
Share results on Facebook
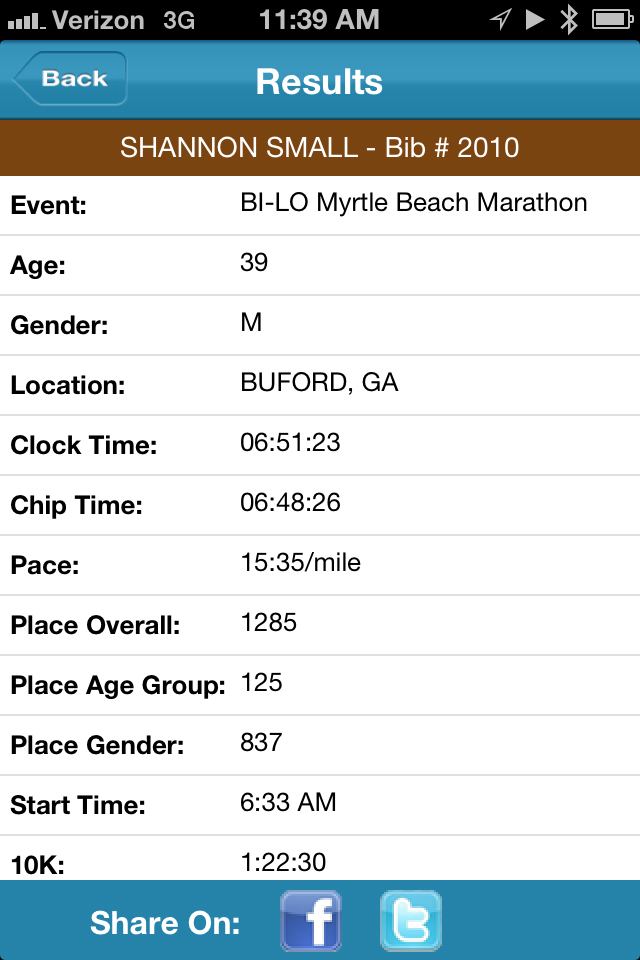click(311, 921)
